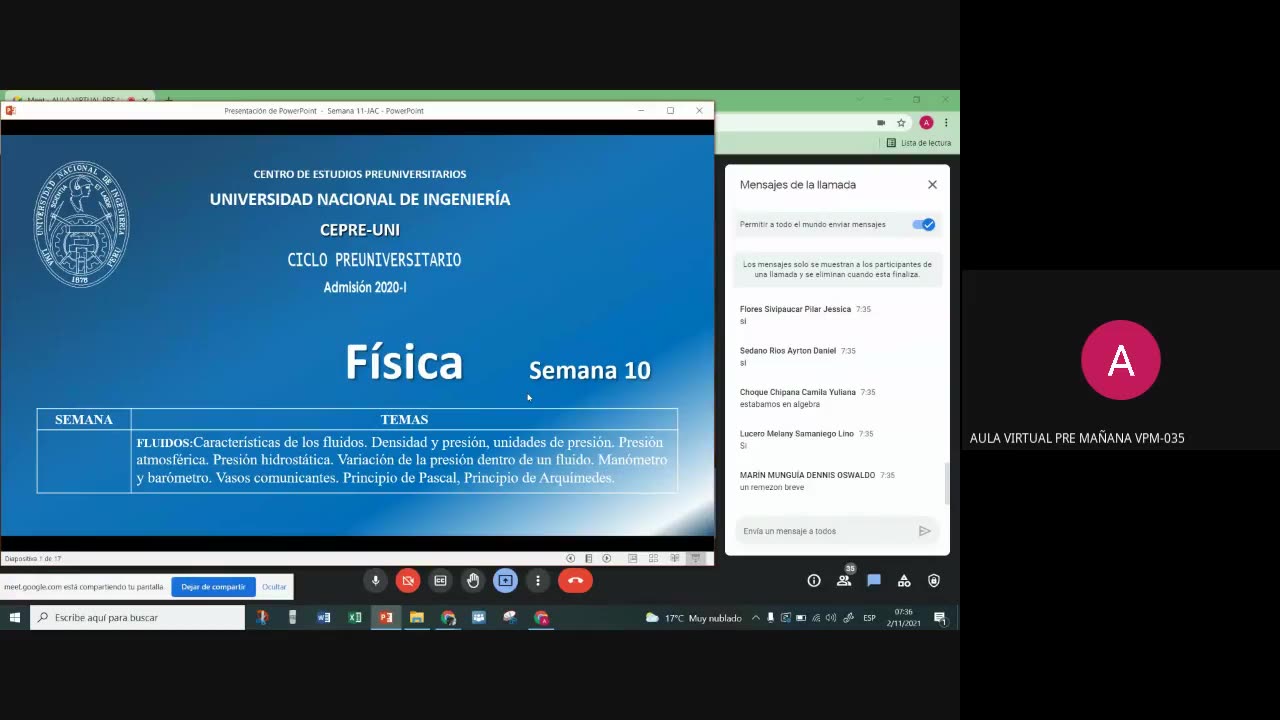
Task: Show hidden system tray icons
Action: [756, 618]
